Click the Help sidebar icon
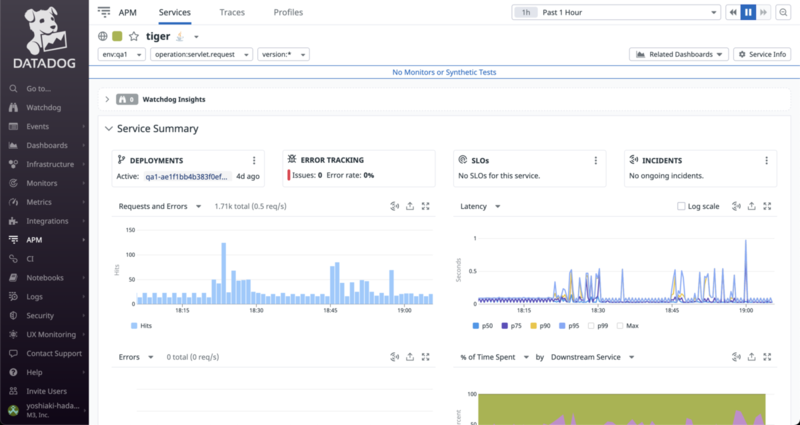800x425 pixels. tap(13, 372)
